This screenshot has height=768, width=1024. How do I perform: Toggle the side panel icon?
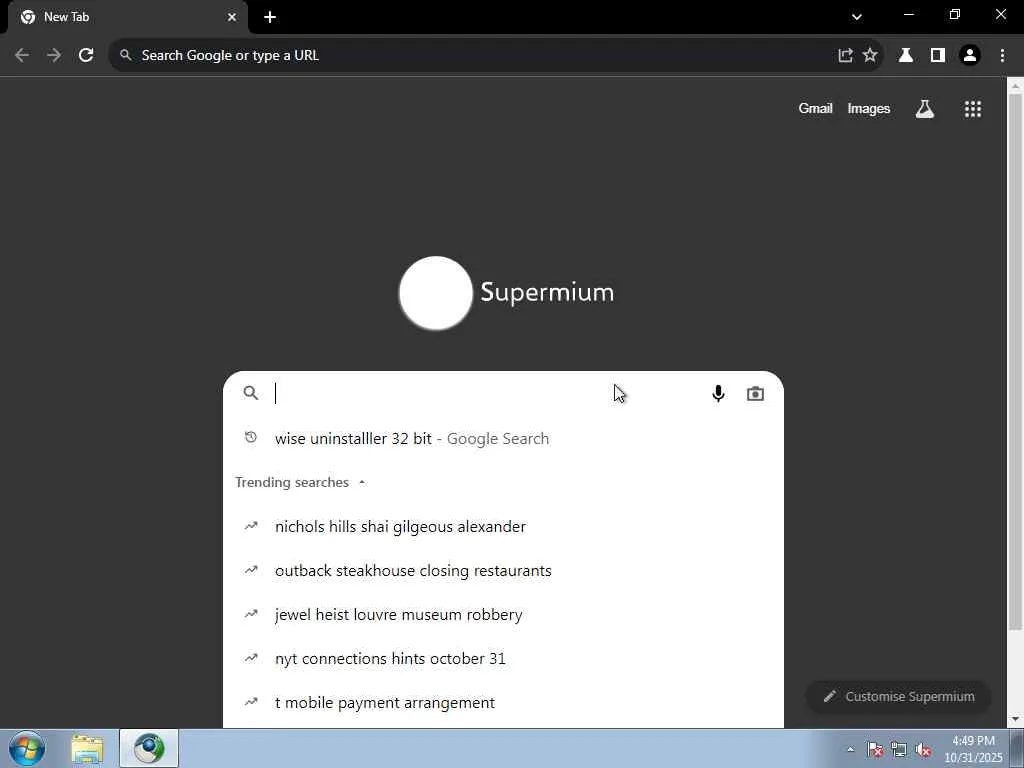pyautogui.click(x=938, y=56)
